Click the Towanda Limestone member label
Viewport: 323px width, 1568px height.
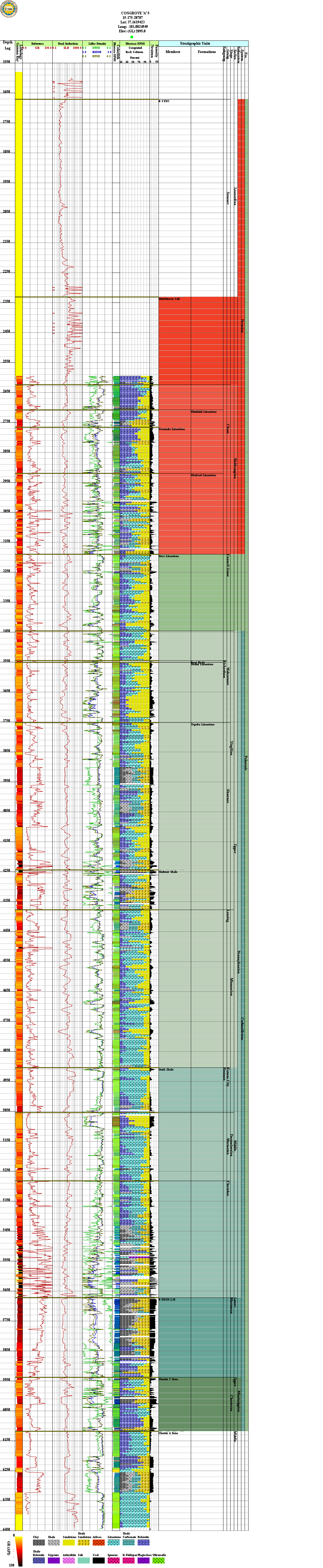click(172, 429)
